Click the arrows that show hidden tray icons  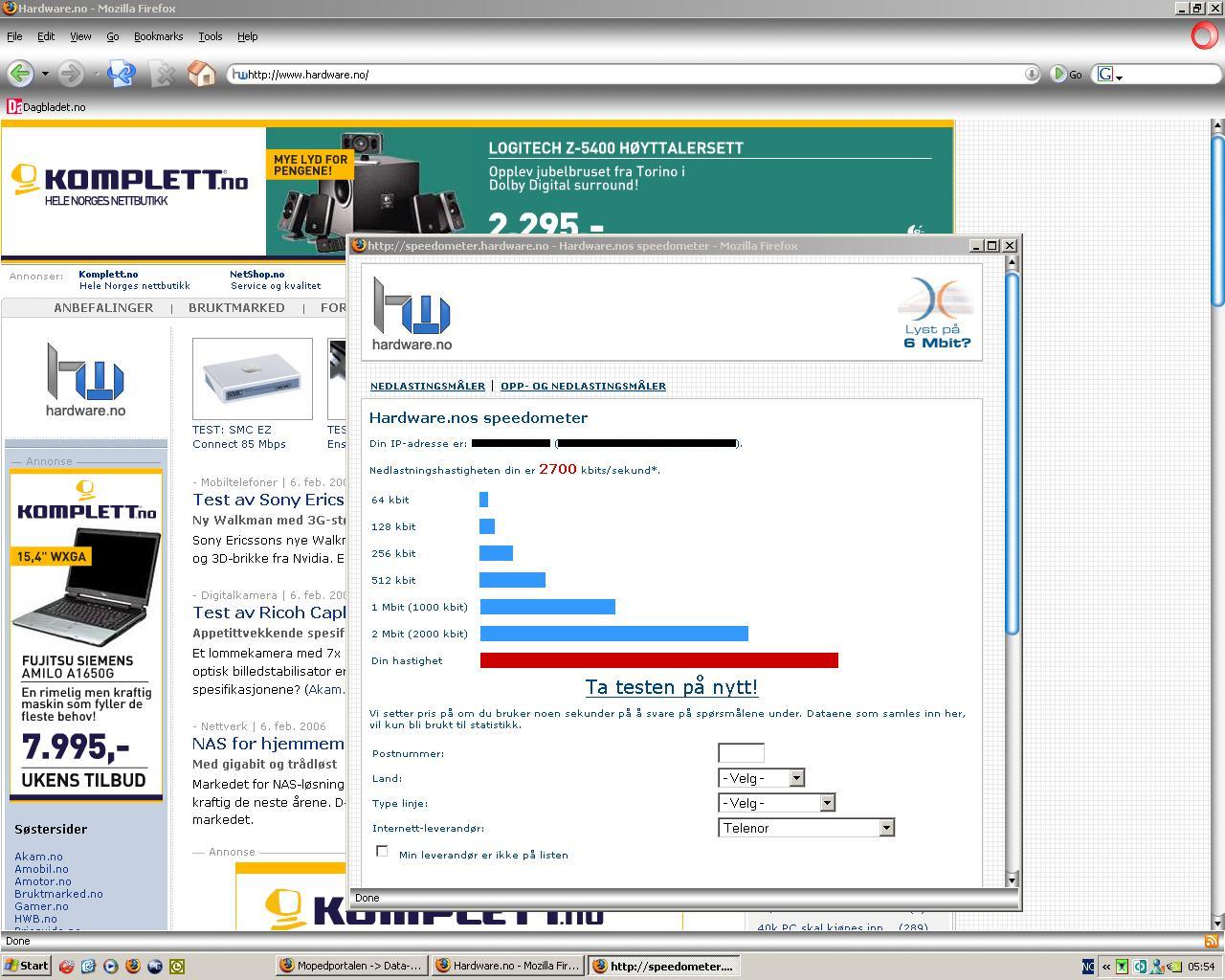[x=1105, y=967]
